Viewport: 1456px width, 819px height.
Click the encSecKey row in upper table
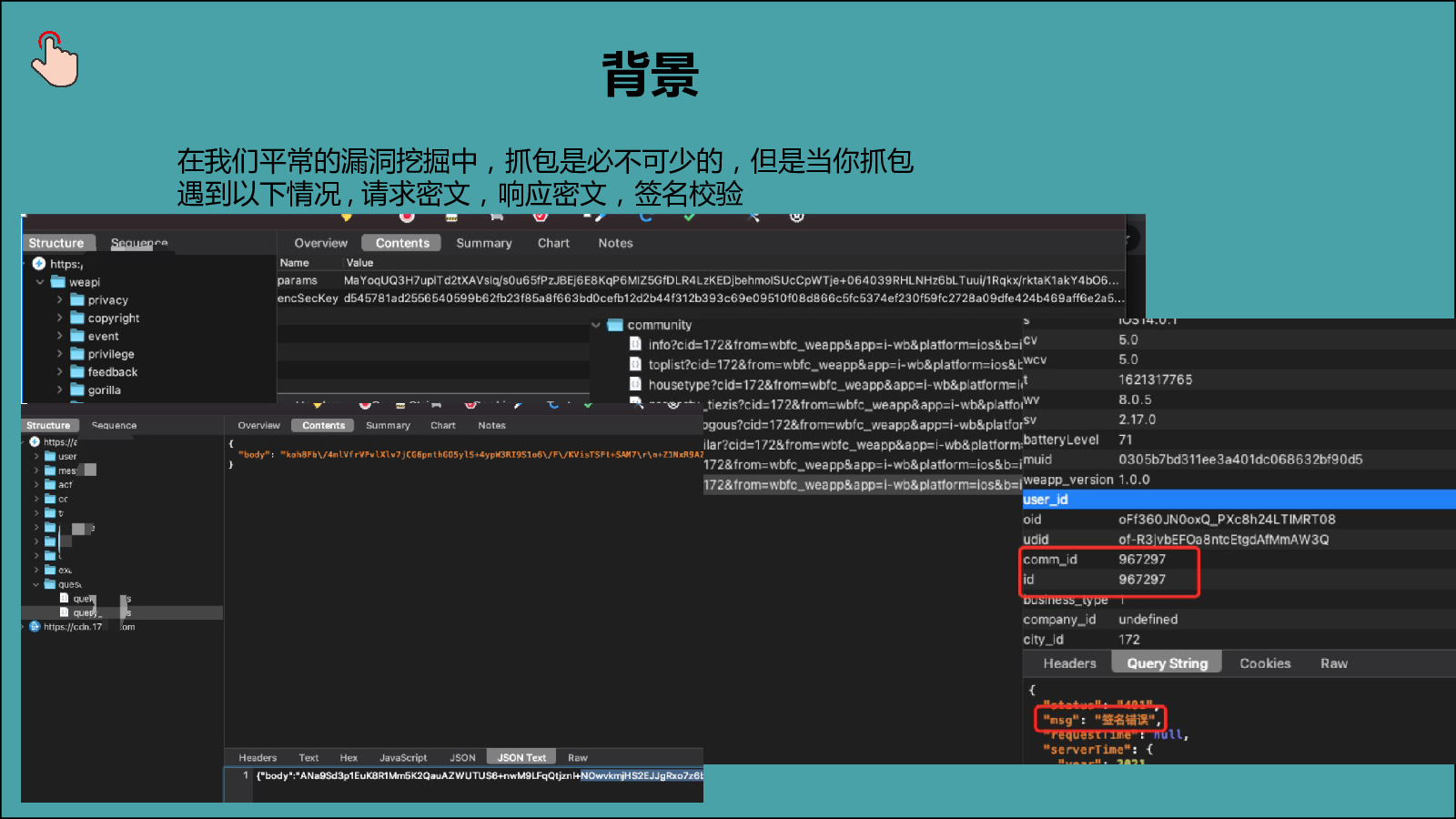coord(701,298)
